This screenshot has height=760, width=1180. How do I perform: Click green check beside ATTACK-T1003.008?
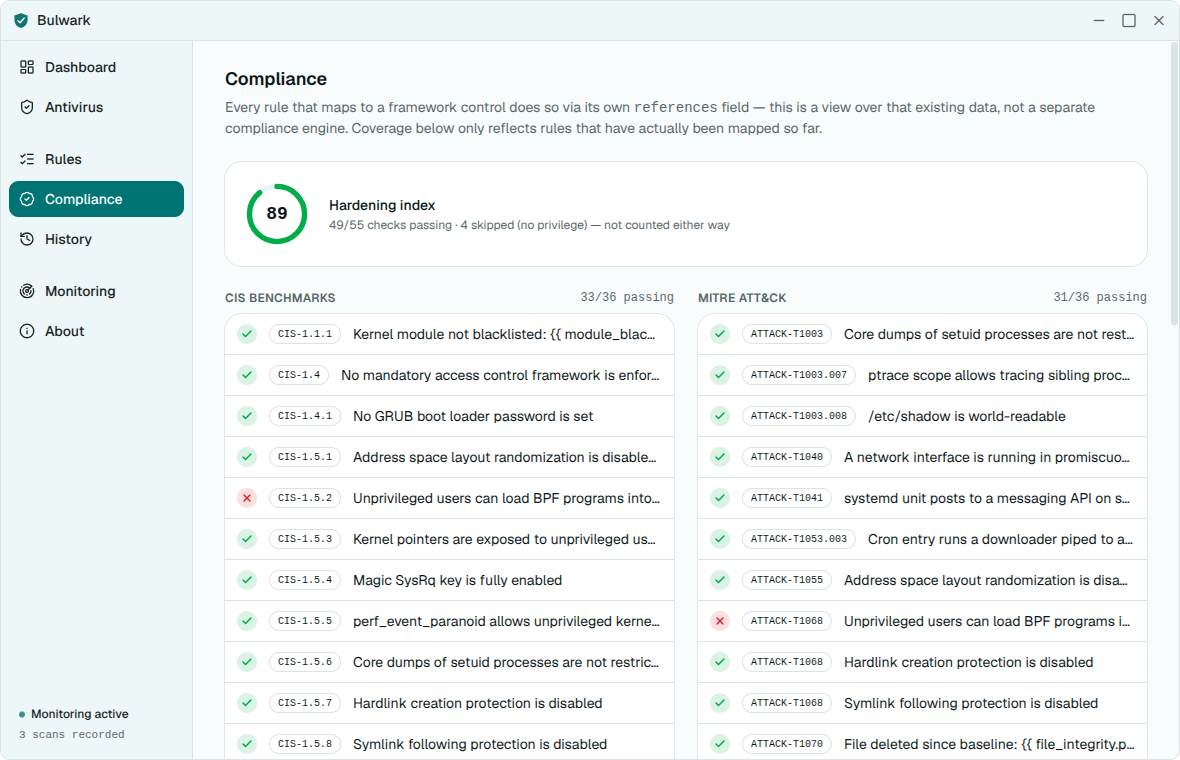click(x=720, y=415)
